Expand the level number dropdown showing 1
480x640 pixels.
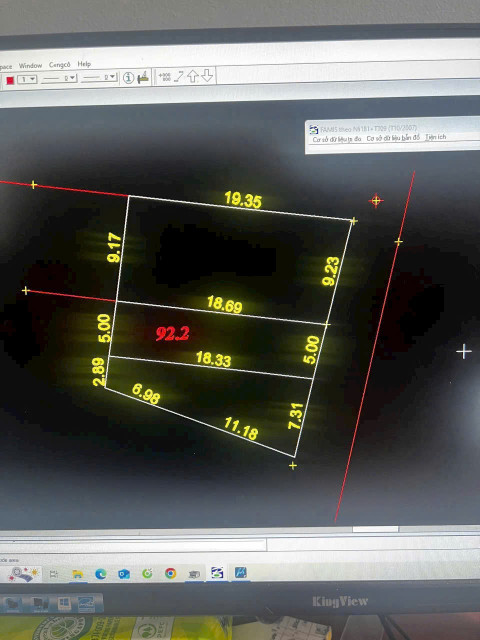[x=27, y=80]
